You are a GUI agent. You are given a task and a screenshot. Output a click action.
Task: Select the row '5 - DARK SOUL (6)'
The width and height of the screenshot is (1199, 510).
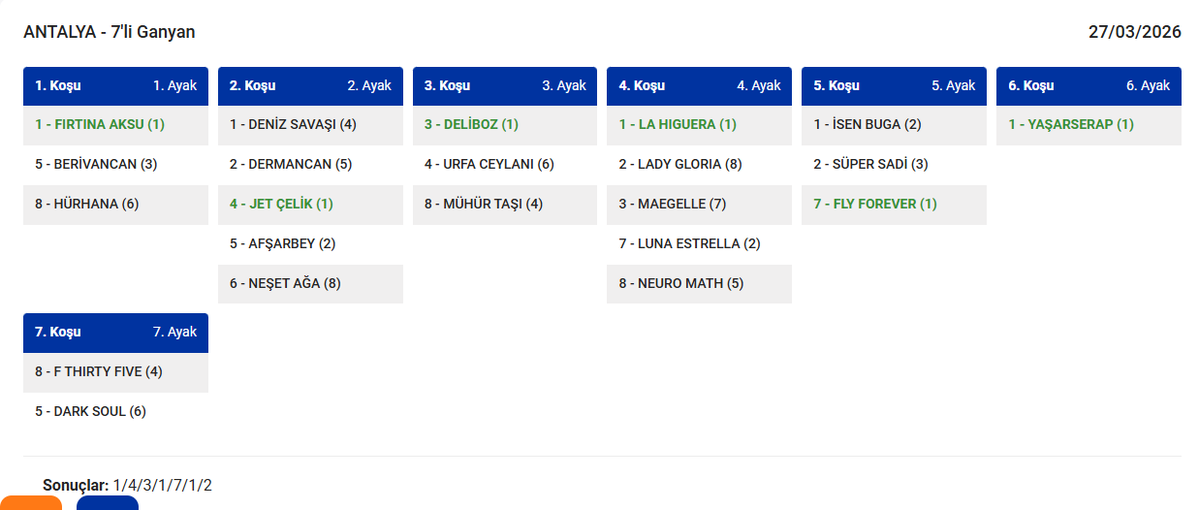click(115, 412)
